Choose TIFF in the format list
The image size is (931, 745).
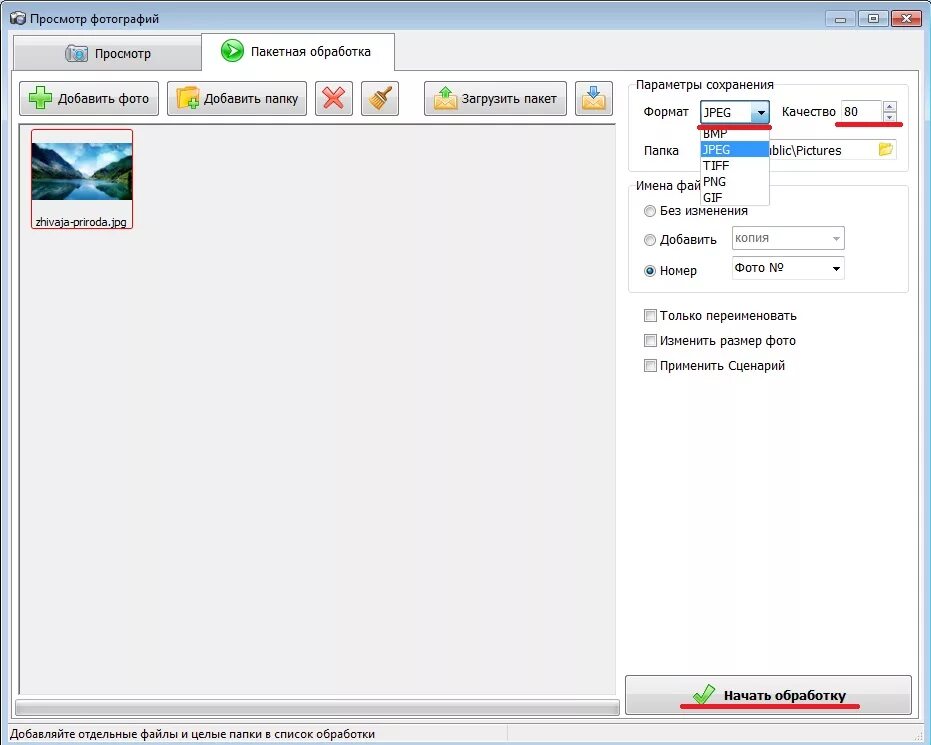[734, 166]
